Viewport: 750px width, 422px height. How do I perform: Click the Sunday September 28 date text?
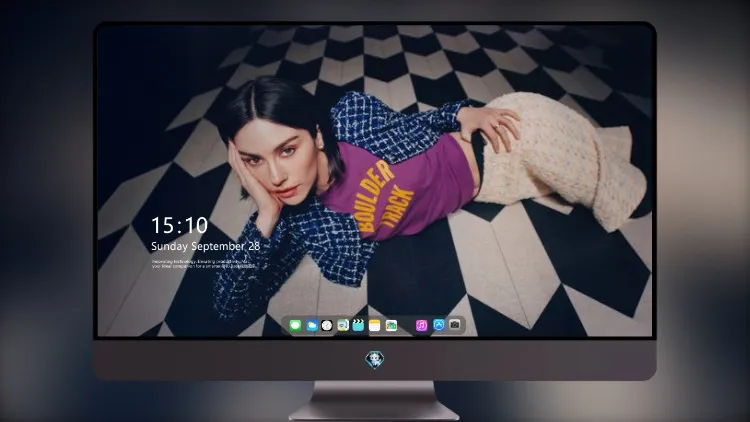tap(206, 246)
